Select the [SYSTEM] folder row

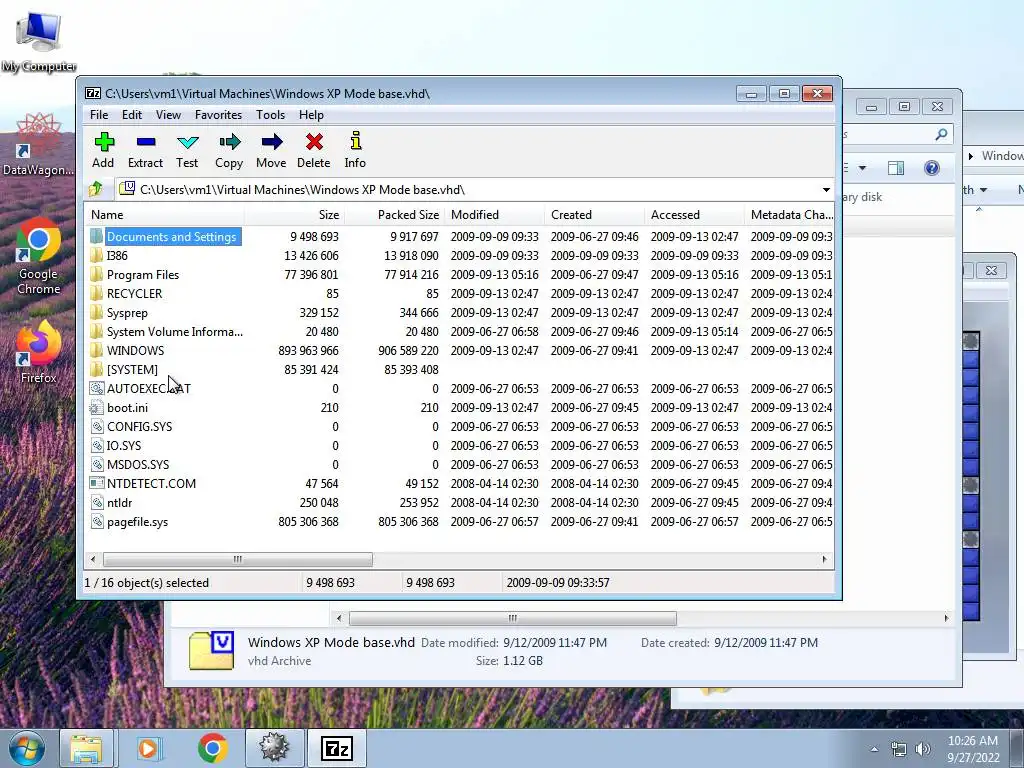(x=460, y=370)
